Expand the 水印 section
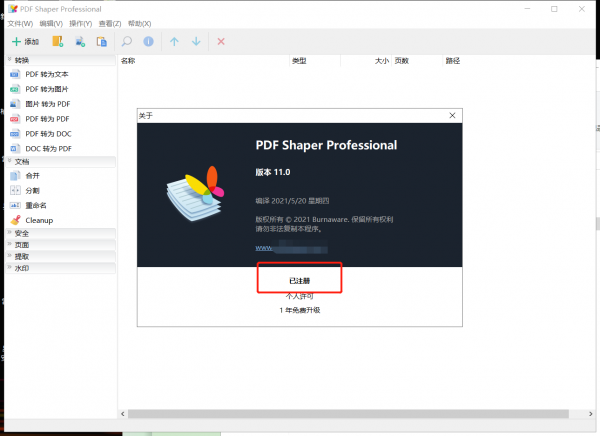600x436 pixels. [60, 268]
